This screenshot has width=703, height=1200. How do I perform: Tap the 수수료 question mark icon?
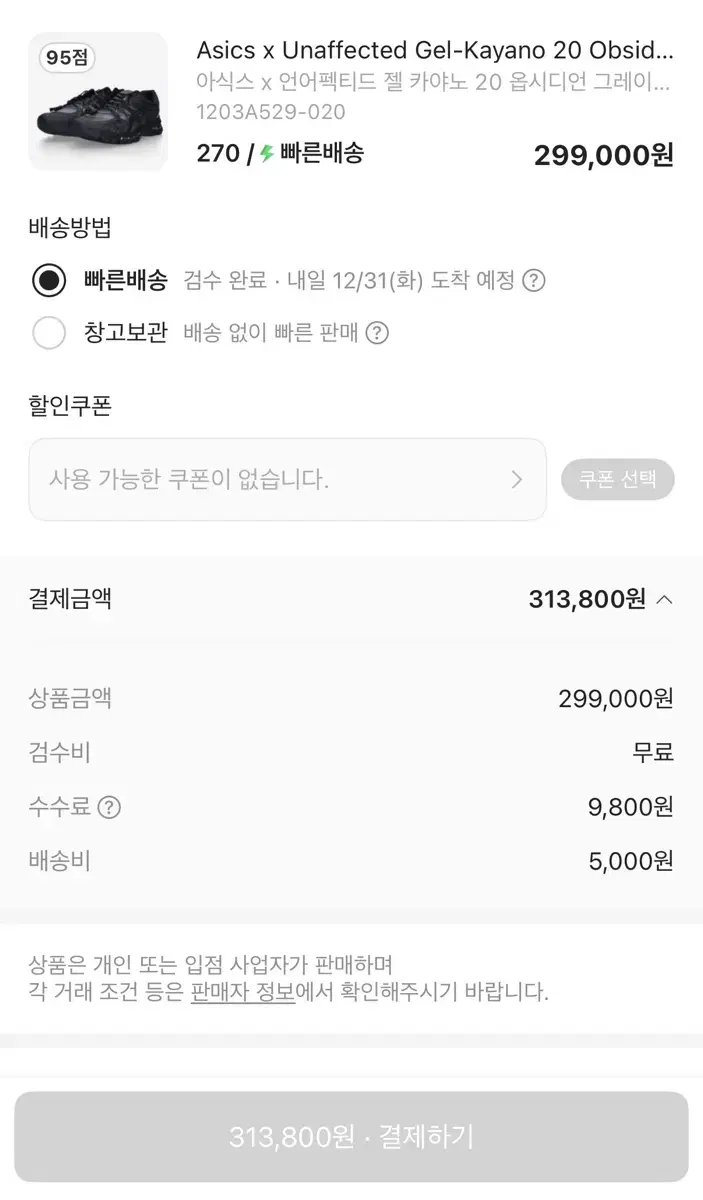pyautogui.click(x=109, y=807)
